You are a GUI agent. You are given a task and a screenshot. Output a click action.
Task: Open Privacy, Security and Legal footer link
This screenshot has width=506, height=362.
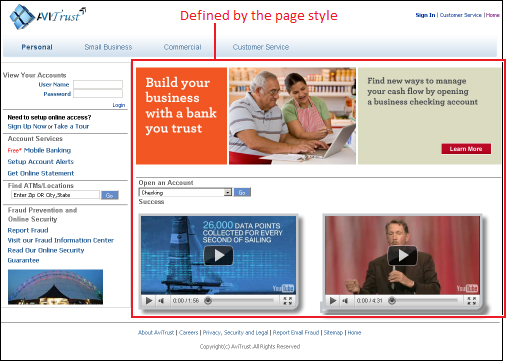tap(235, 333)
